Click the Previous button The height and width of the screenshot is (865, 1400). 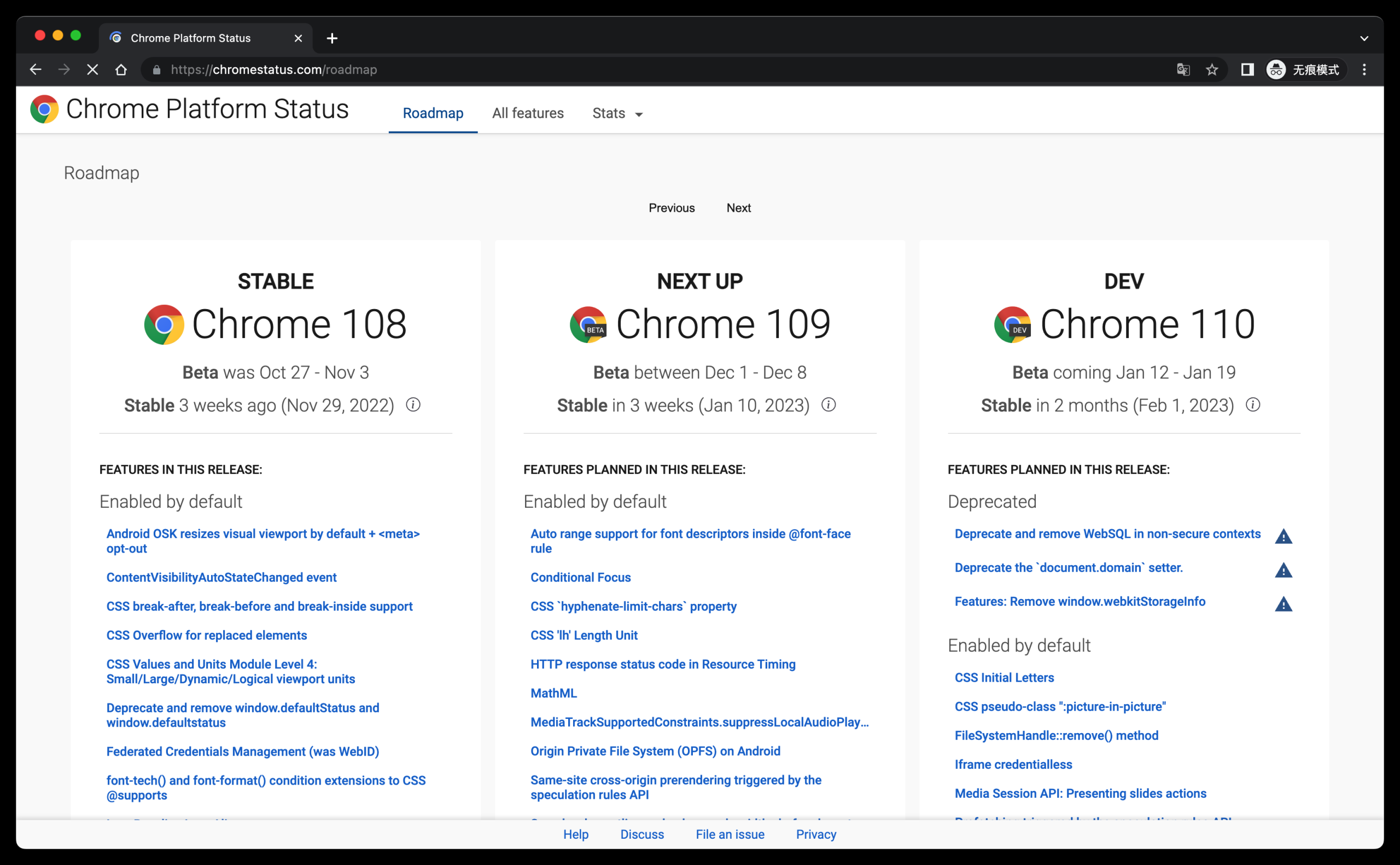671,208
